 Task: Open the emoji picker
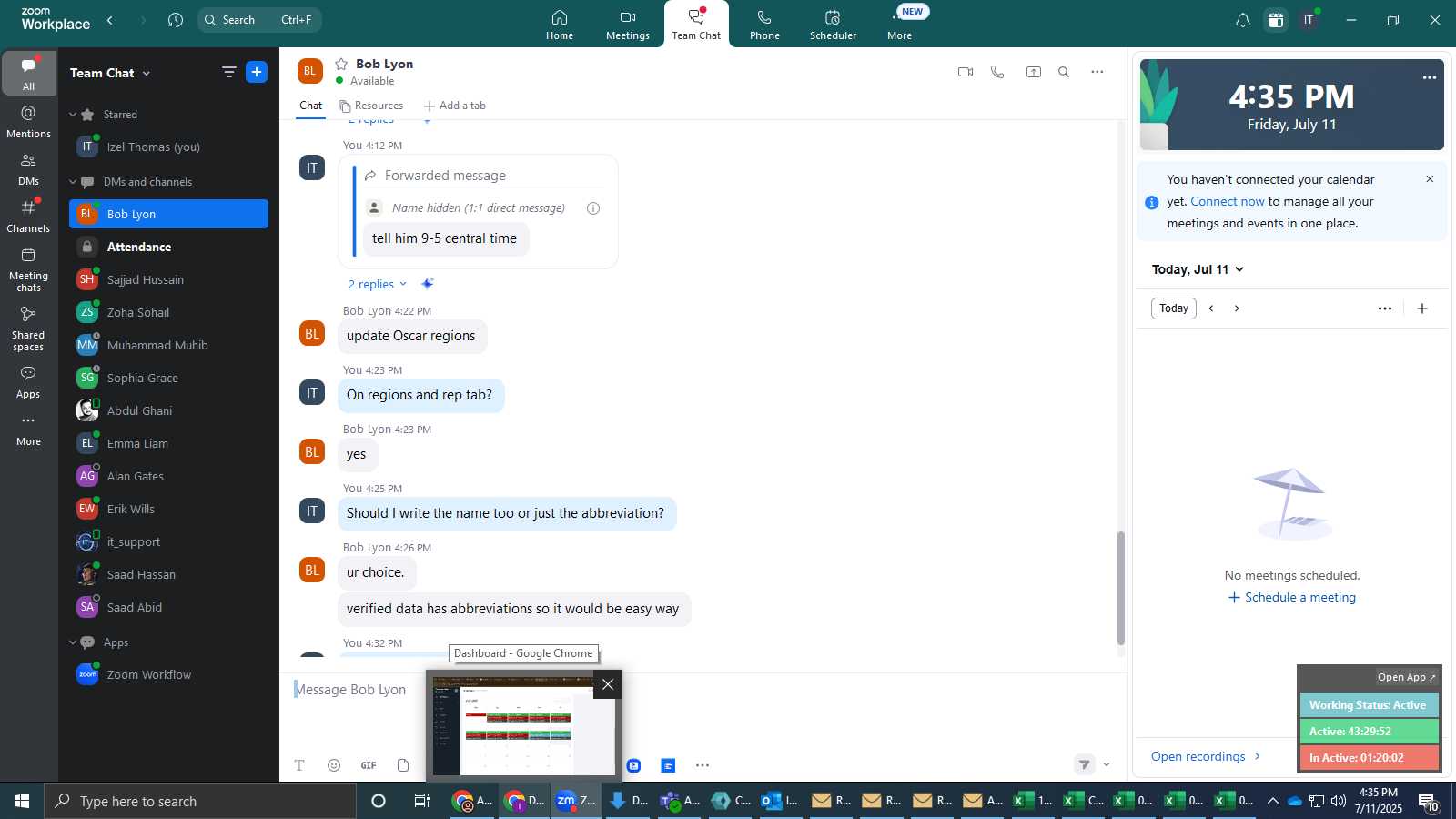point(334,765)
